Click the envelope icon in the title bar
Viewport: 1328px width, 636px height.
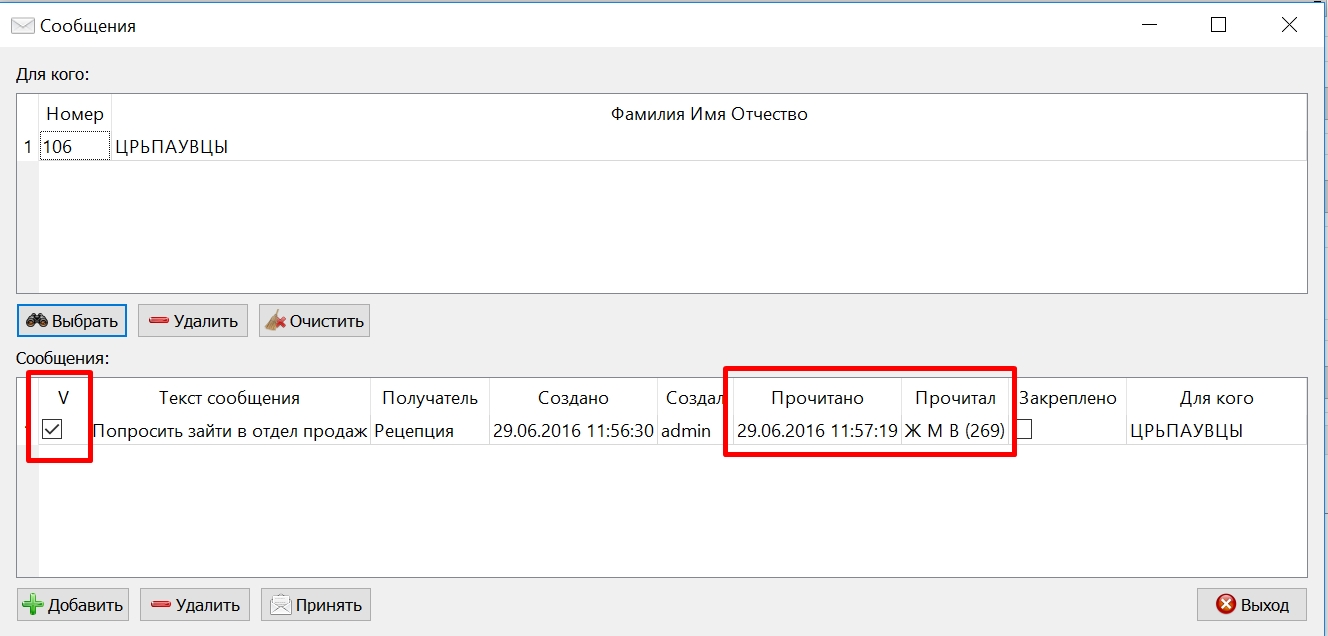(x=22, y=26)
